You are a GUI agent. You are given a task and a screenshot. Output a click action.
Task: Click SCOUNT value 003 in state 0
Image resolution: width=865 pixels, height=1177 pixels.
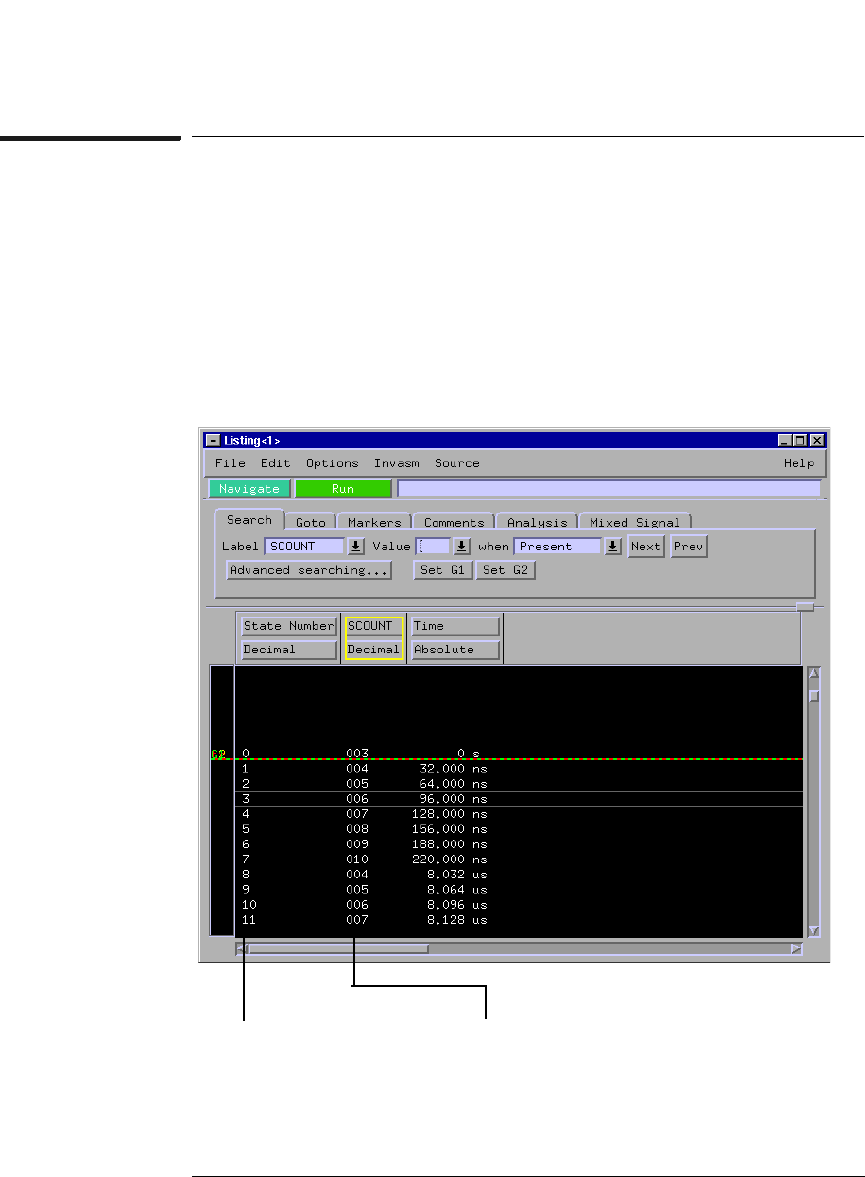pyautogui.click(x=357, y=753)
